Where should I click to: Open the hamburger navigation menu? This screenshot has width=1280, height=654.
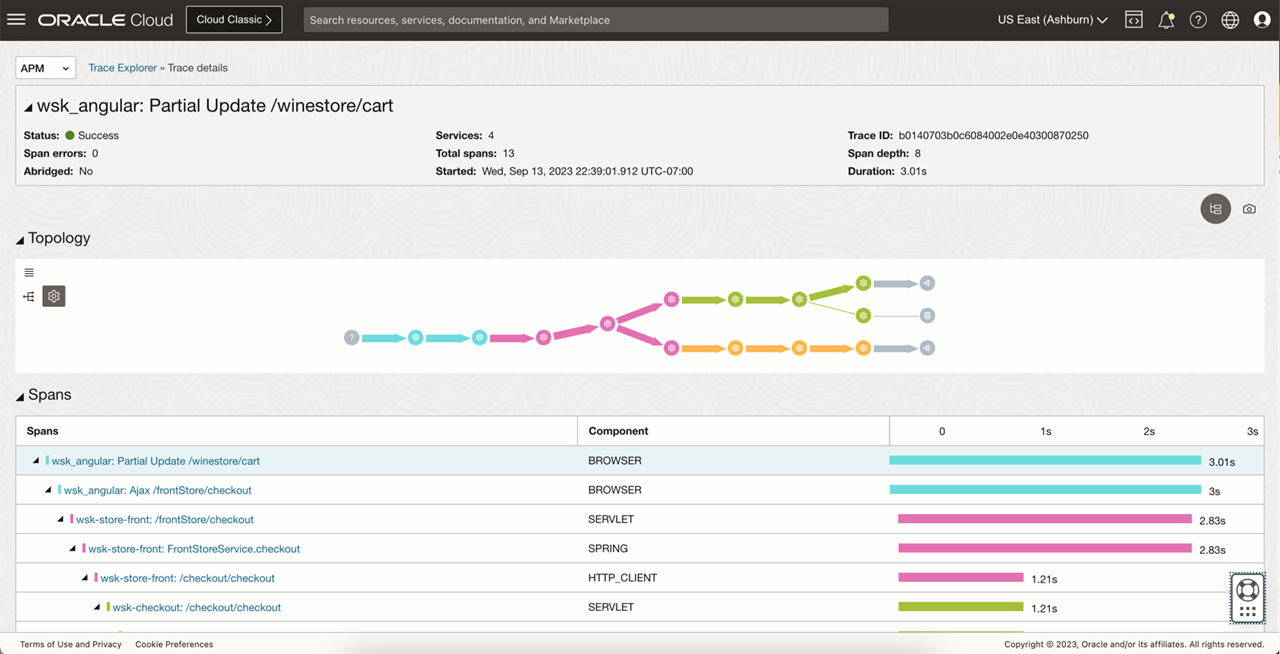click(x=16, y=19)
